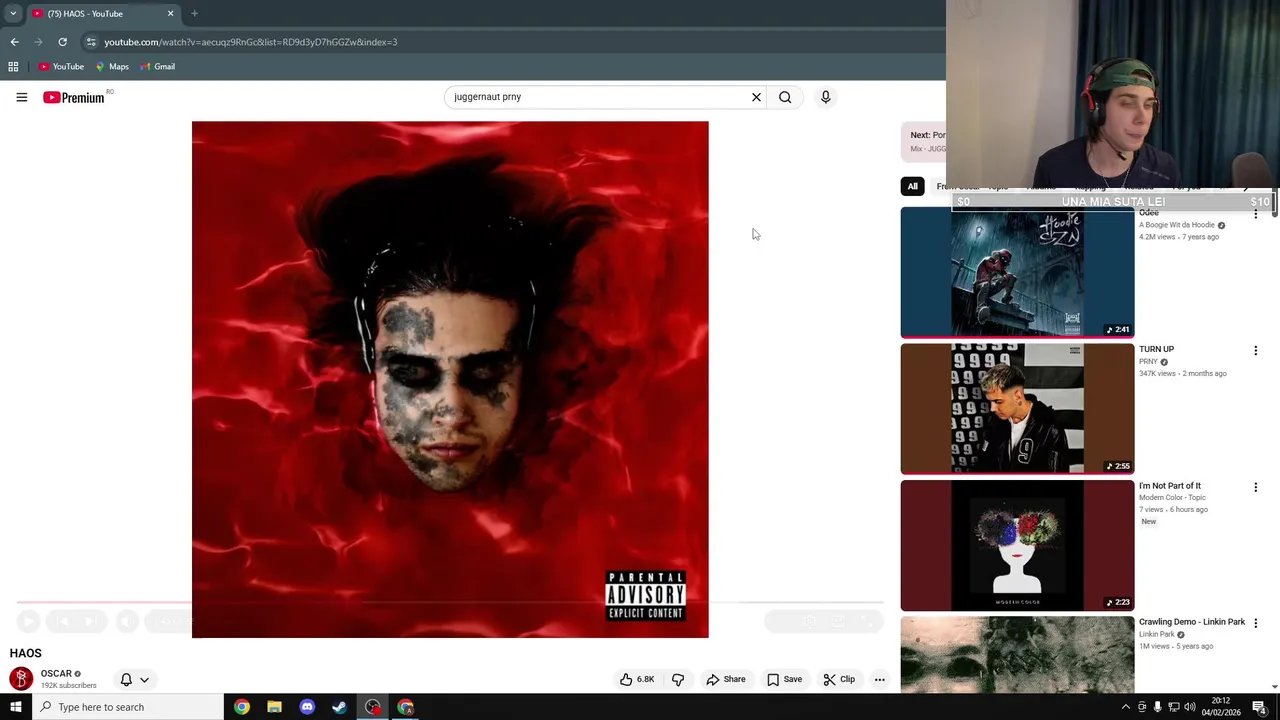
Task: Go back with browser back arrow
Action: click(x=14, y=42)
